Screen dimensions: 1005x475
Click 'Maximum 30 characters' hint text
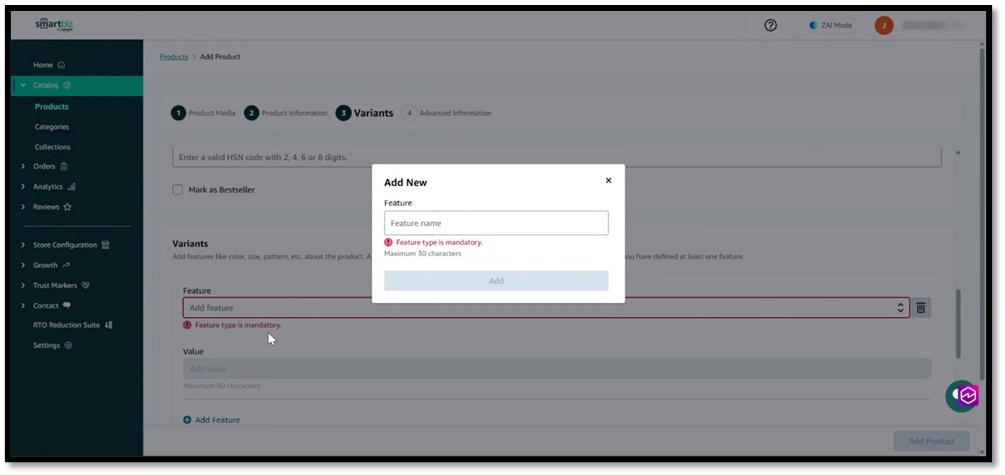[x=422, y=253]
